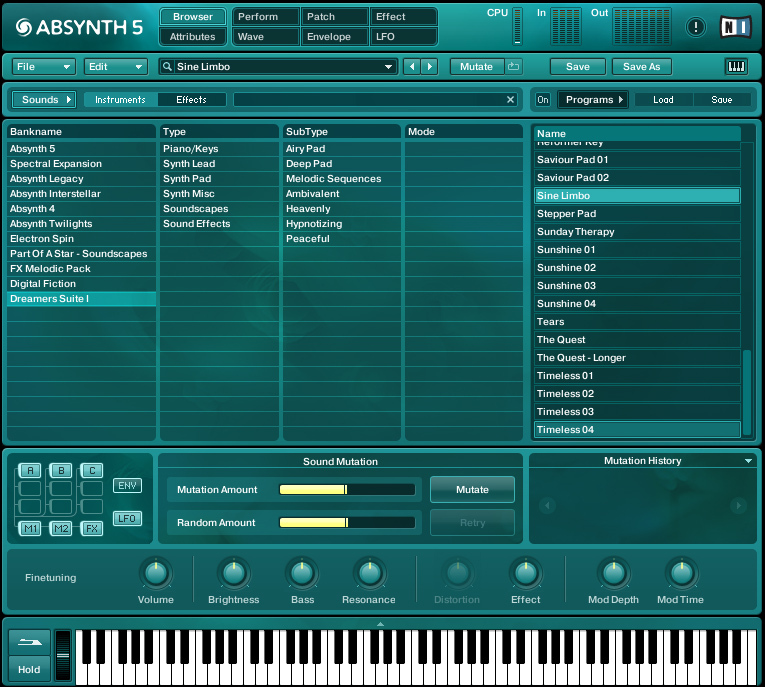The width and height of the screenshot is (765, 687).
Task: Click the pitch bend sustain icon
Action: click(29, 642)
